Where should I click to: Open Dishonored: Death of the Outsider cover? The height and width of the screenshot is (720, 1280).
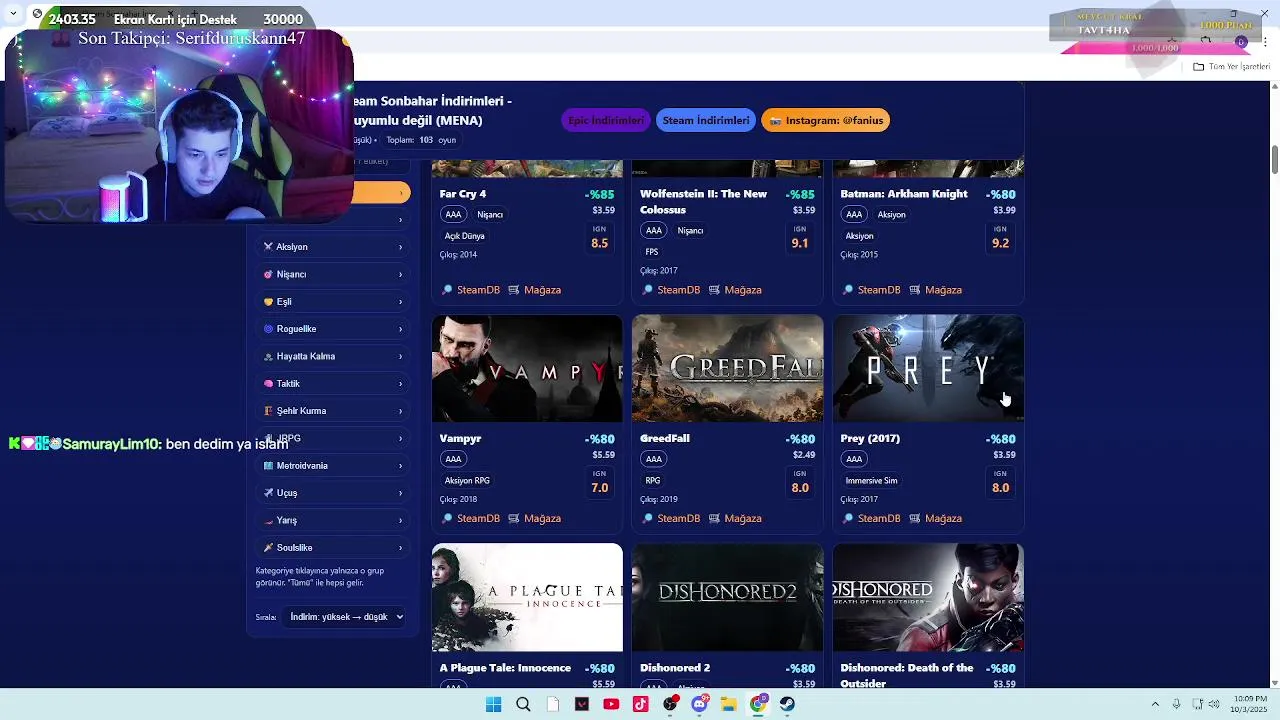[x=928, y=597]
